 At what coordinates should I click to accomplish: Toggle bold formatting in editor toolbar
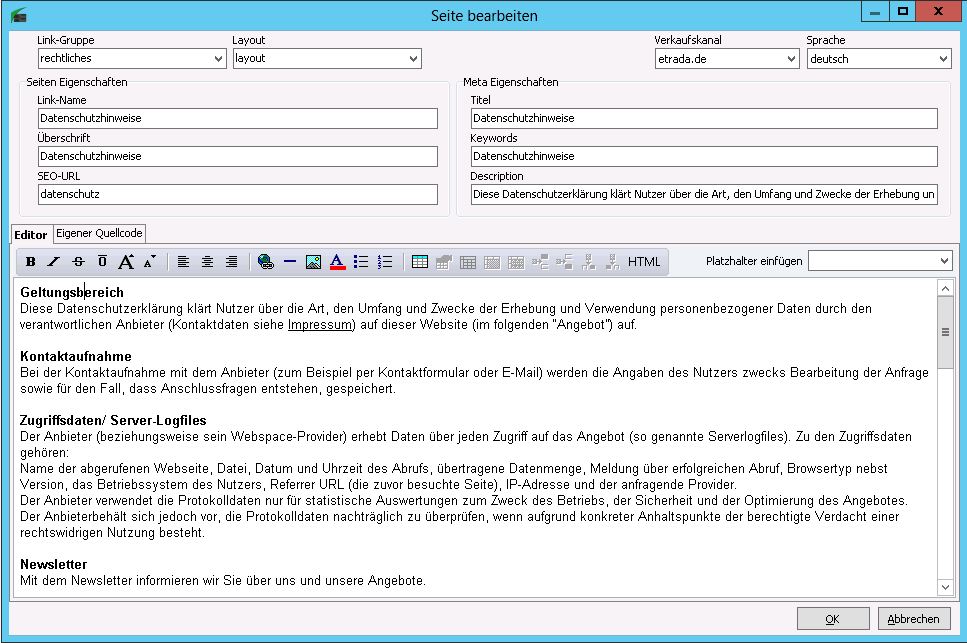pos(30,262)
